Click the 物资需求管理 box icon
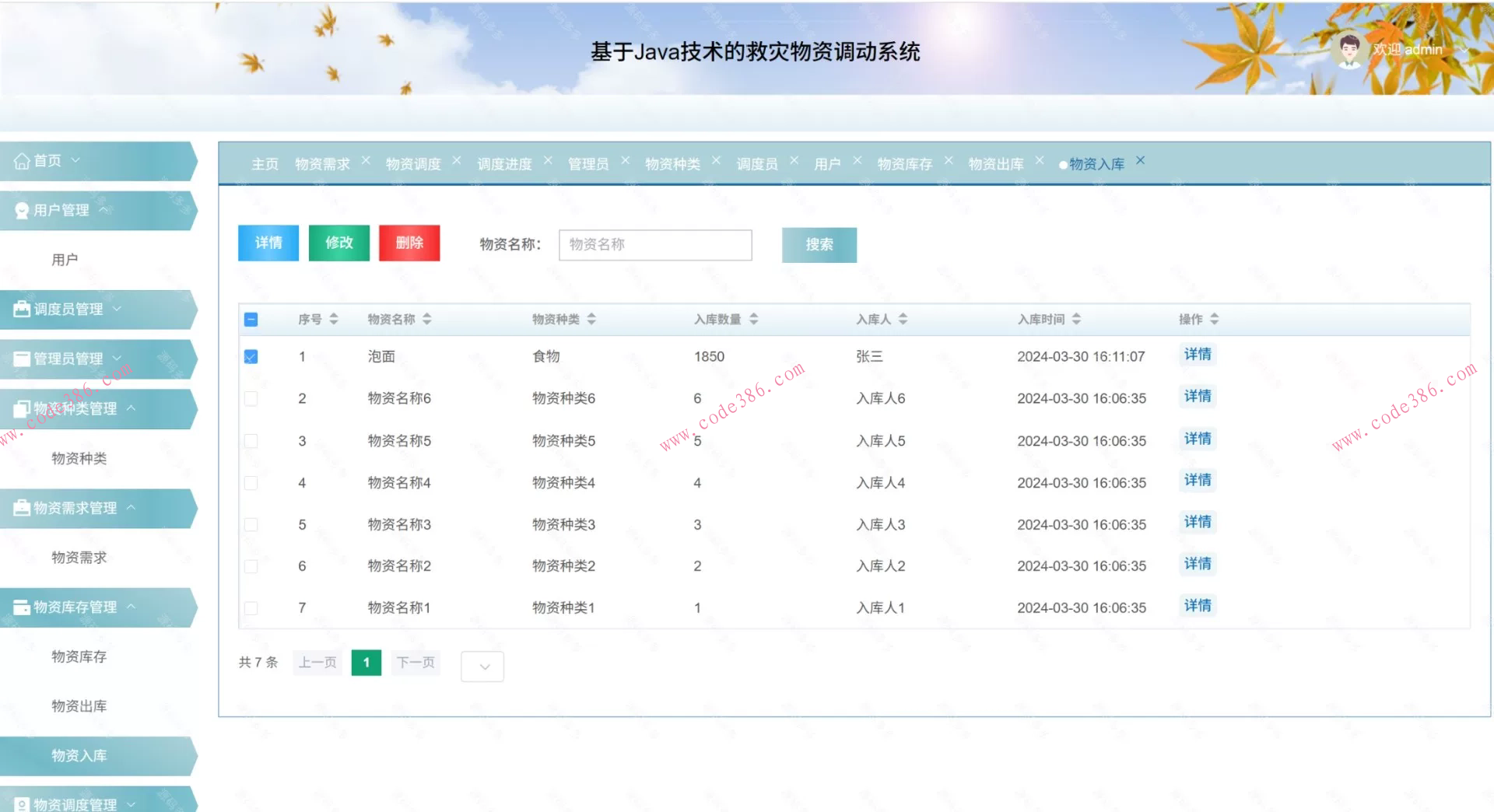 (20, 508)
